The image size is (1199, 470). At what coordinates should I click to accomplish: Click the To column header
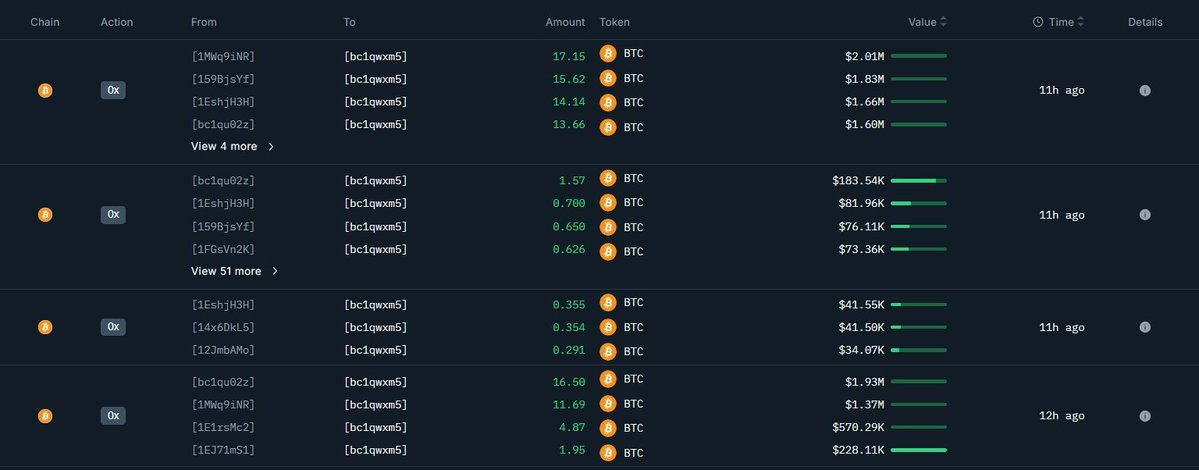[x=349, y=22]
